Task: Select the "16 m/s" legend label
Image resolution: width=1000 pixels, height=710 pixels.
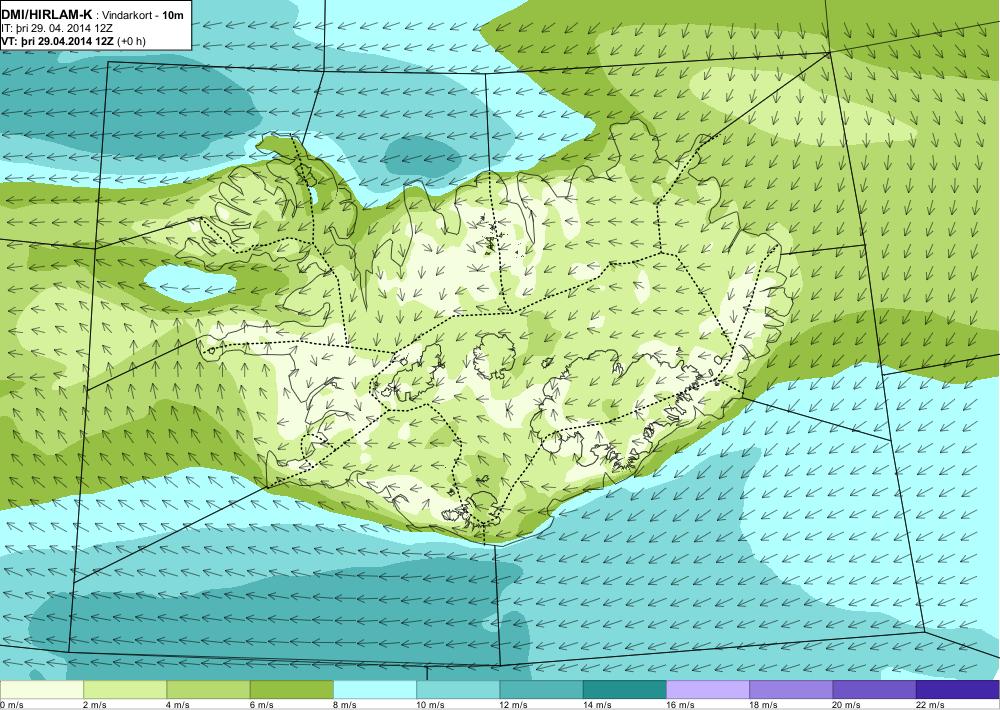Action: coord(680,705)
